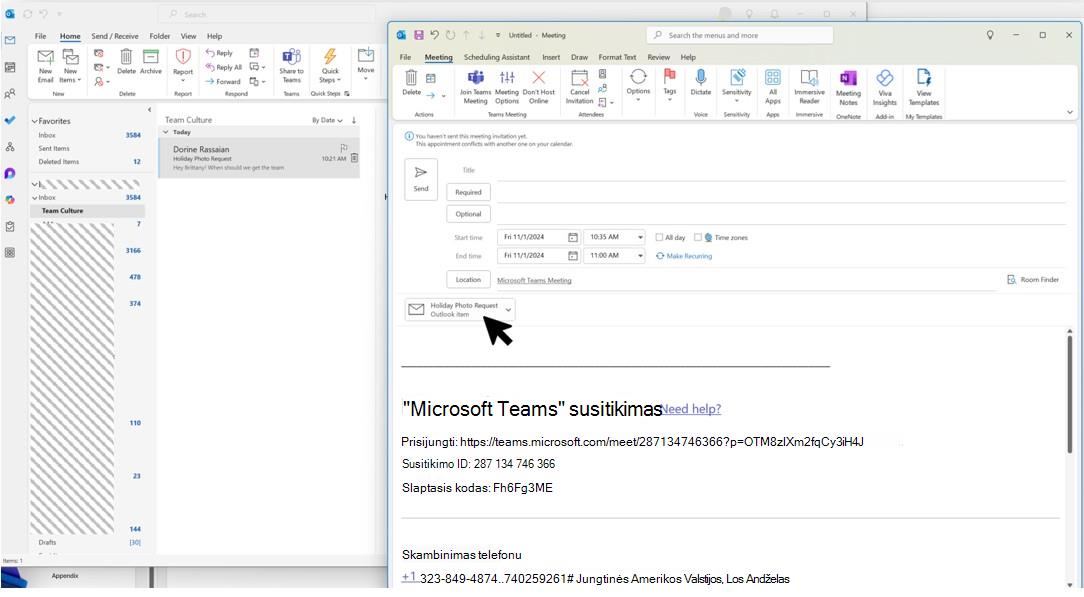Viewport: 1084px width, 597px height.
Task: Open Room Finder
Action: click(x=1033, y=279)
